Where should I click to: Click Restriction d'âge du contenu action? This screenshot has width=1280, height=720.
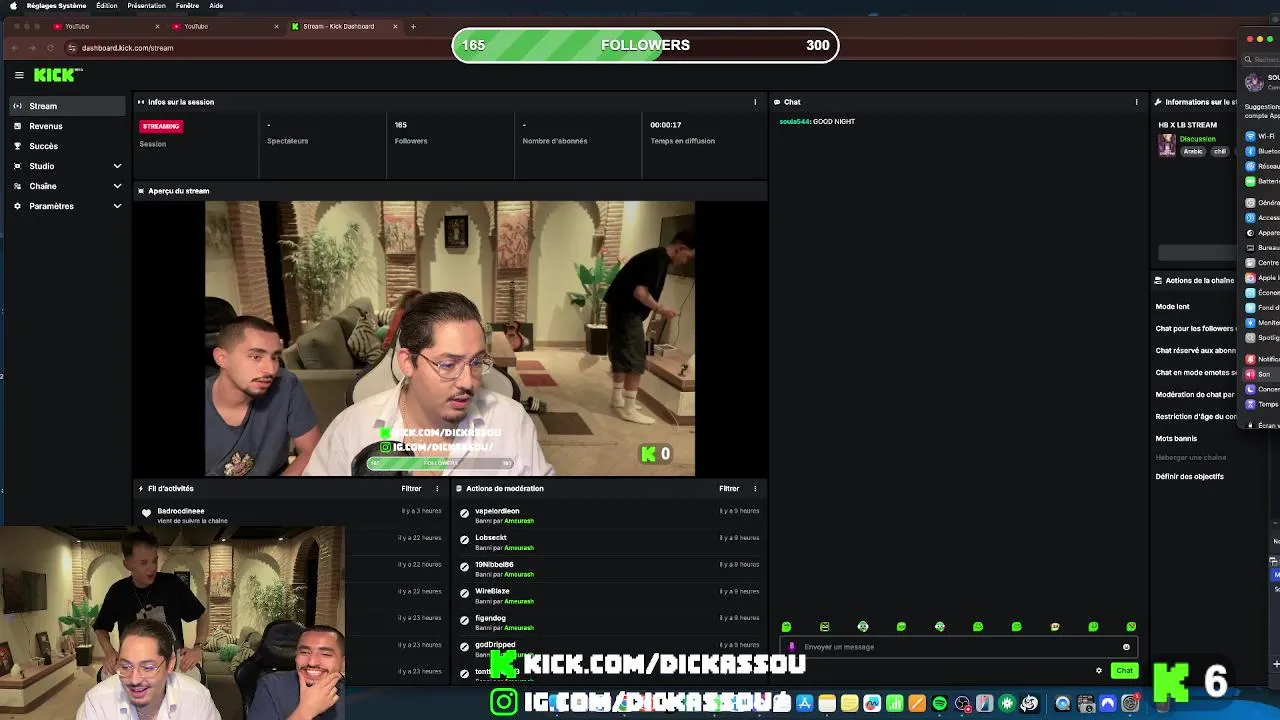click(x=1196, y=417)
